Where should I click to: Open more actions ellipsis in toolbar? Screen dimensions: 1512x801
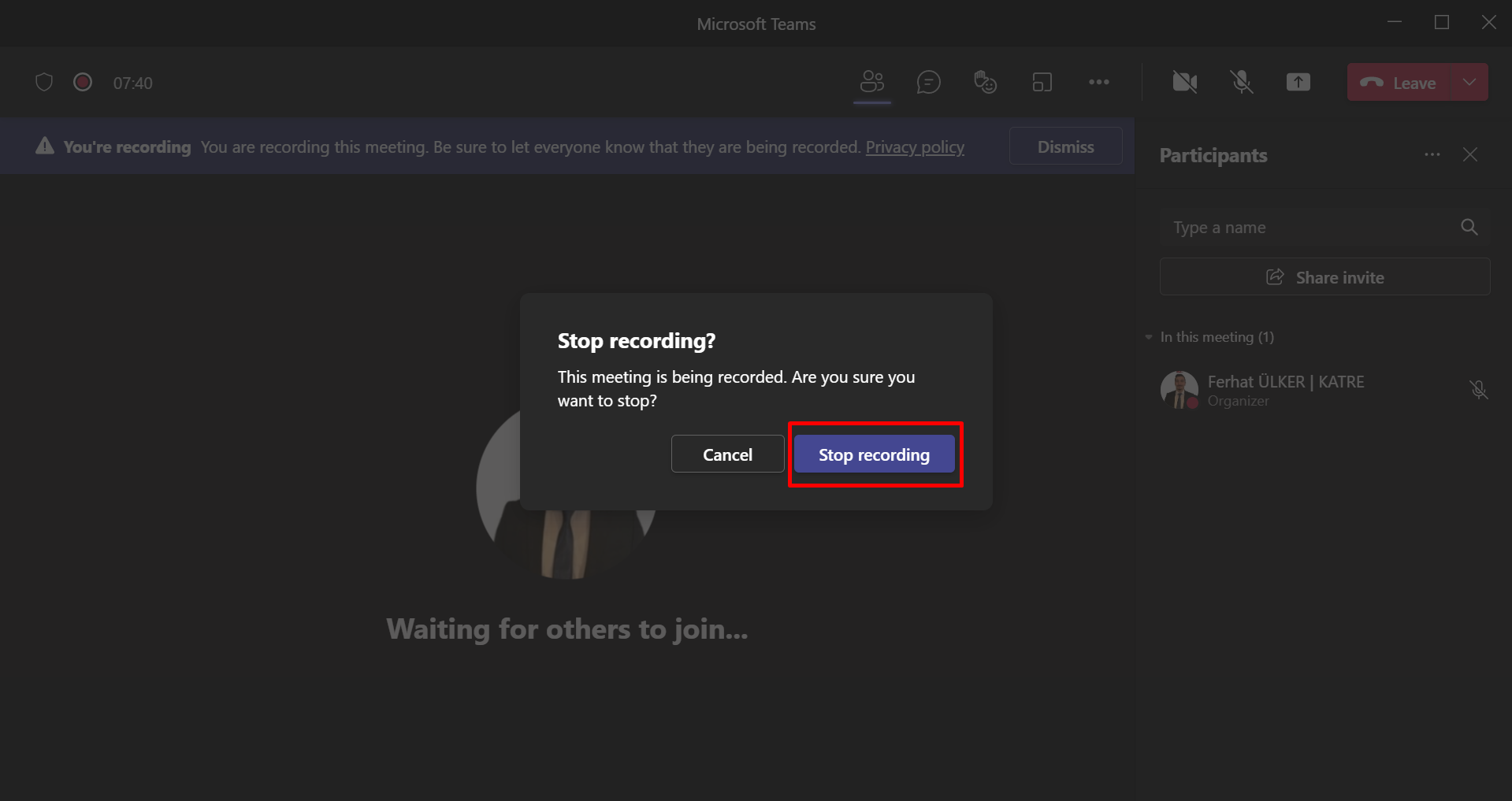(1098, 82)
